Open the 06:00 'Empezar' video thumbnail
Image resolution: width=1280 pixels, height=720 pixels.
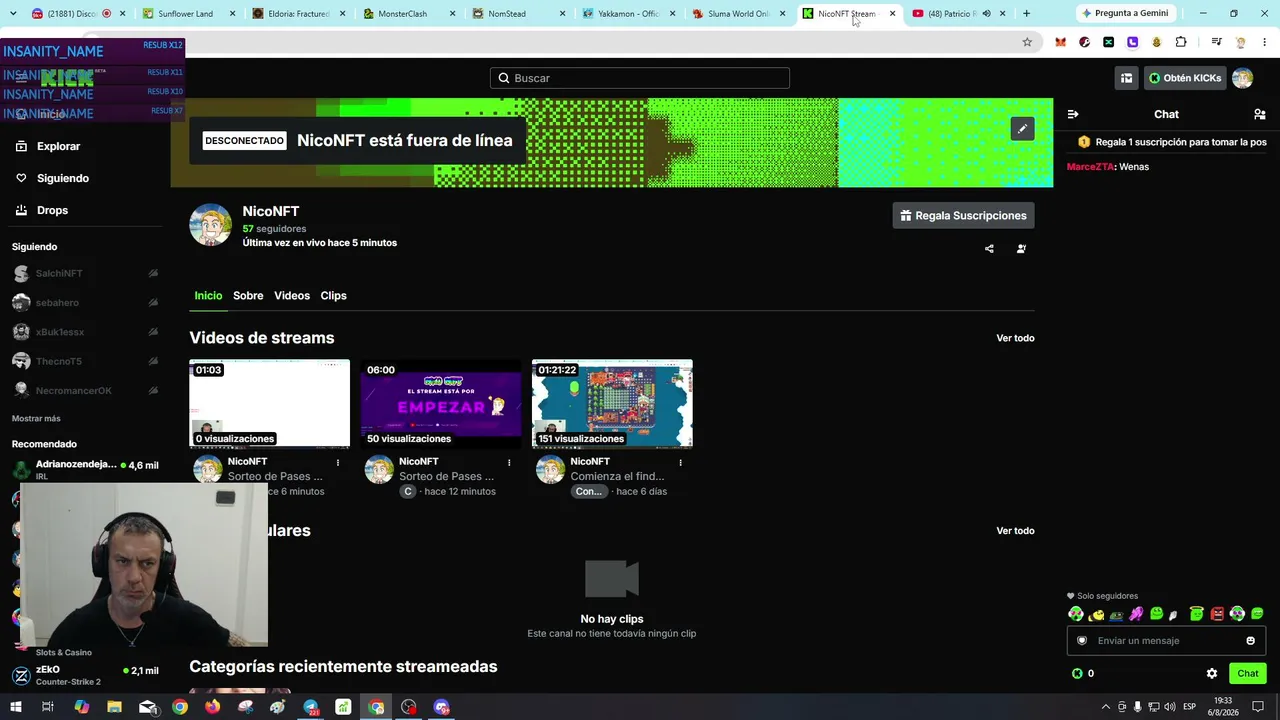tap(441, 404)
